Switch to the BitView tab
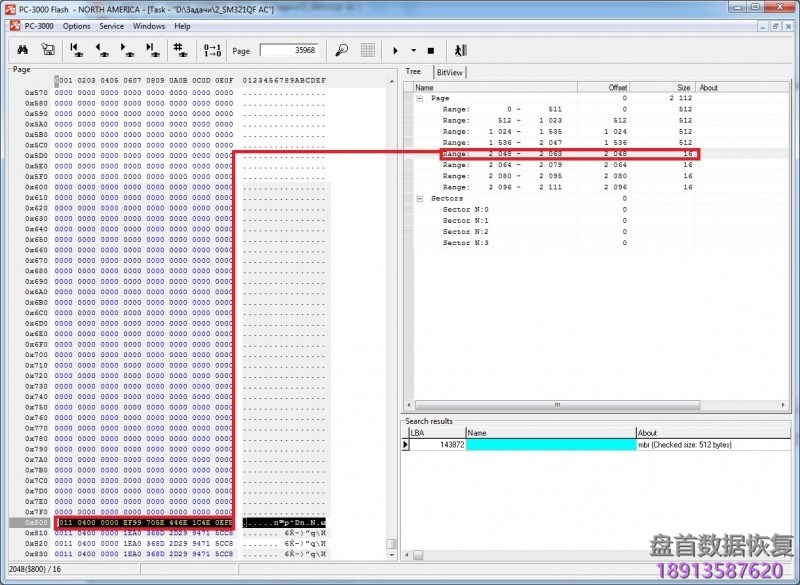 [449, 72]
